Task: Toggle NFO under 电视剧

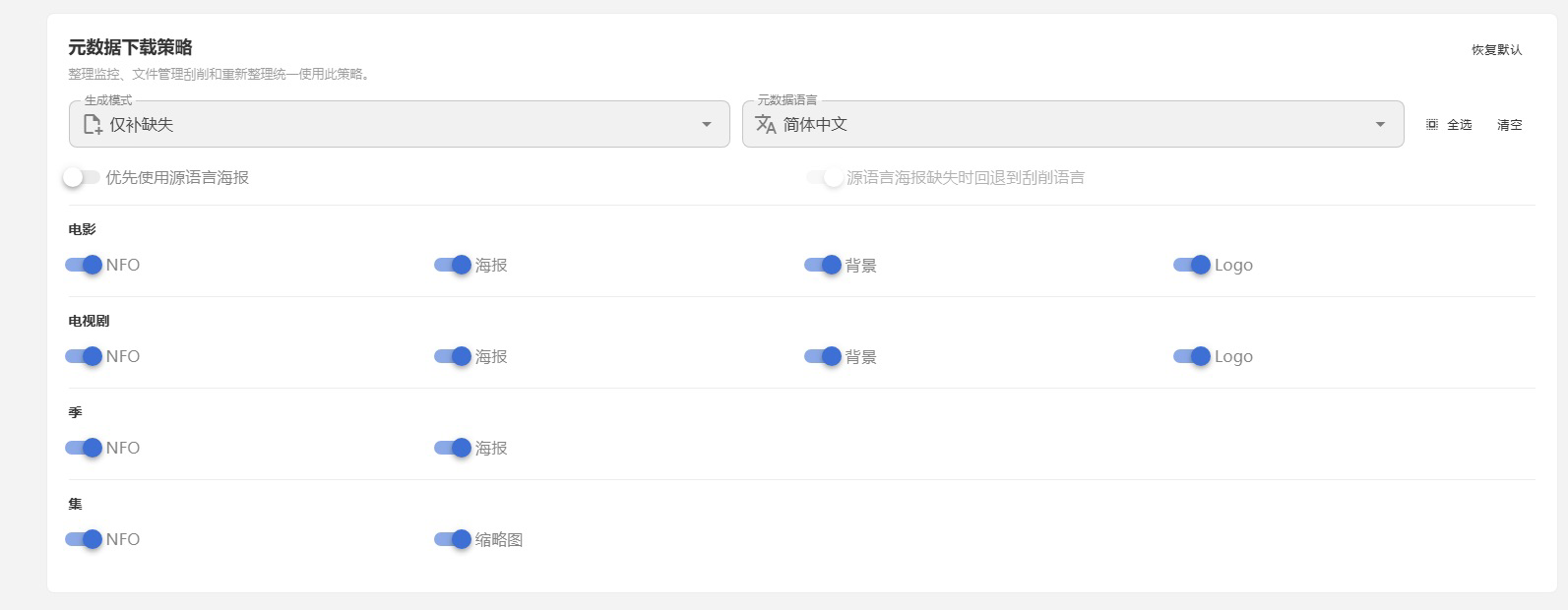Action: point(84,356)
